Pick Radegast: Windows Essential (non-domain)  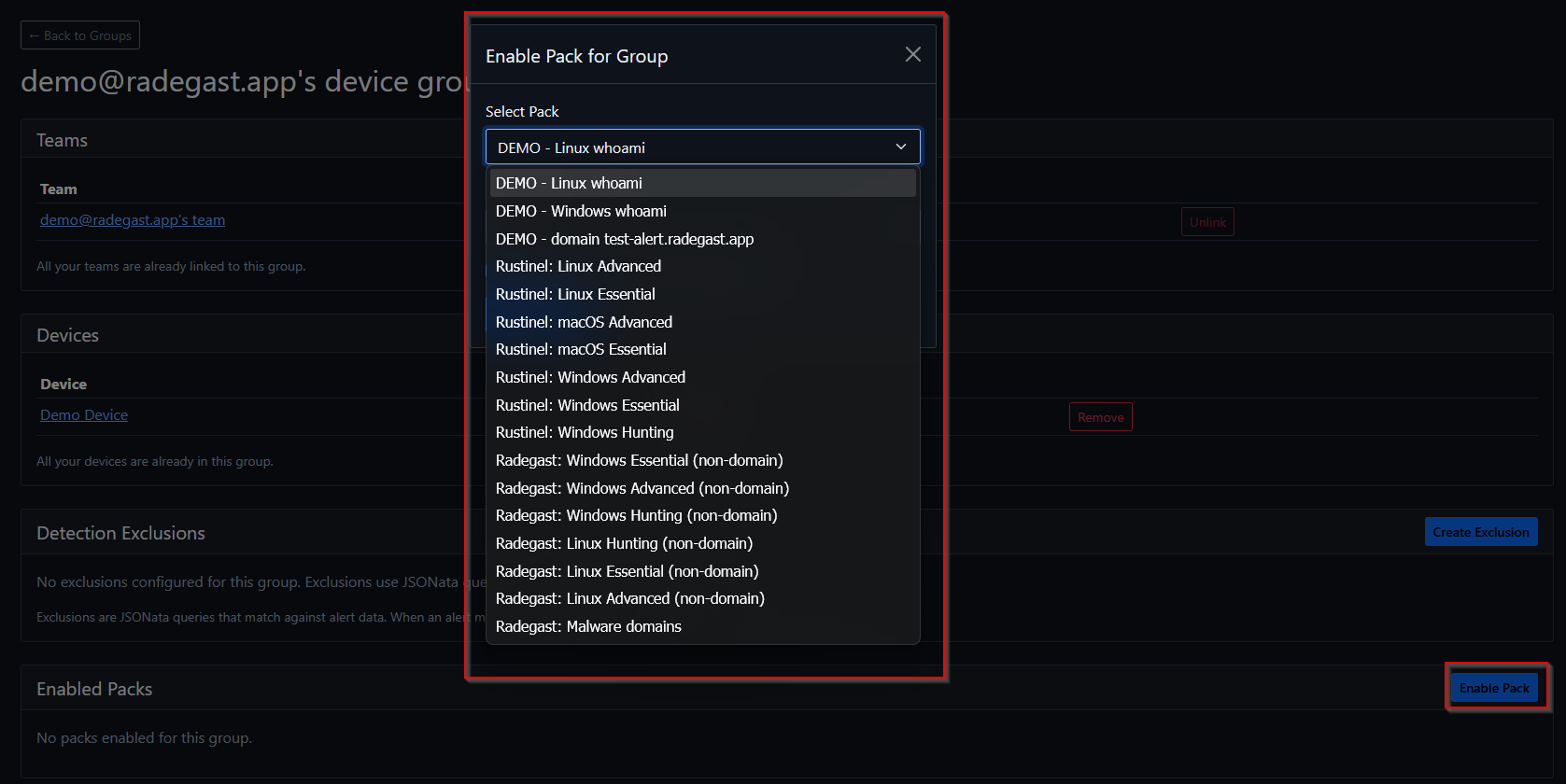pos(703,460)
